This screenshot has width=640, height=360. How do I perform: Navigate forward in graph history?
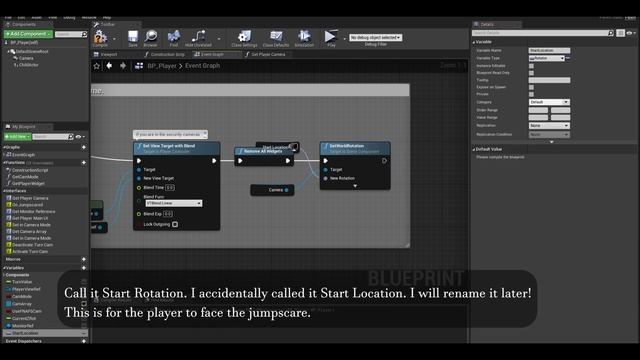tap(123, 66)
